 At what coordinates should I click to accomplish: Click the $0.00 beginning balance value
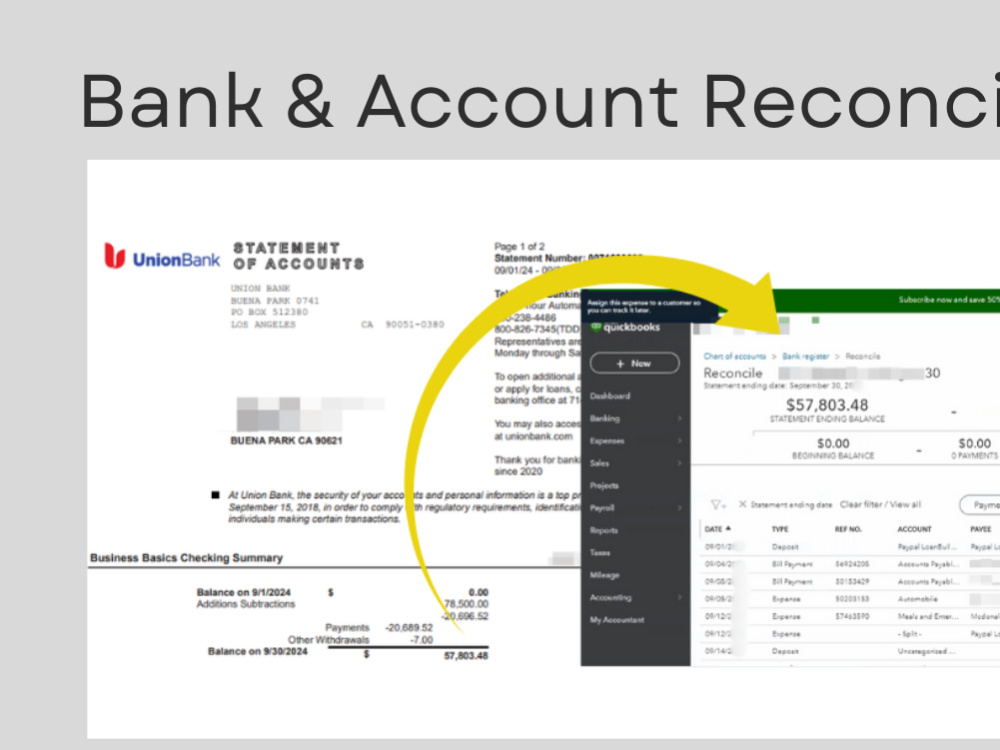click(833, 443)
